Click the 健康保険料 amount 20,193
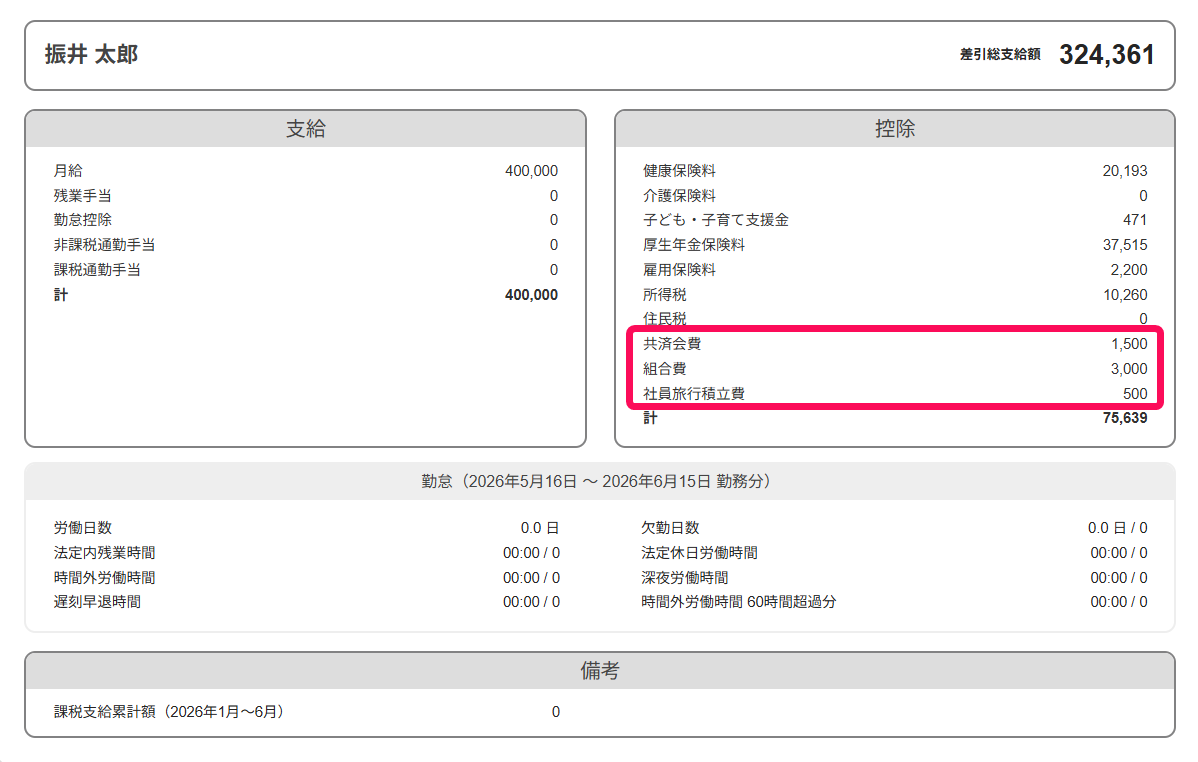Viewport: 1198px width, 762px height. pos(1125,171)
